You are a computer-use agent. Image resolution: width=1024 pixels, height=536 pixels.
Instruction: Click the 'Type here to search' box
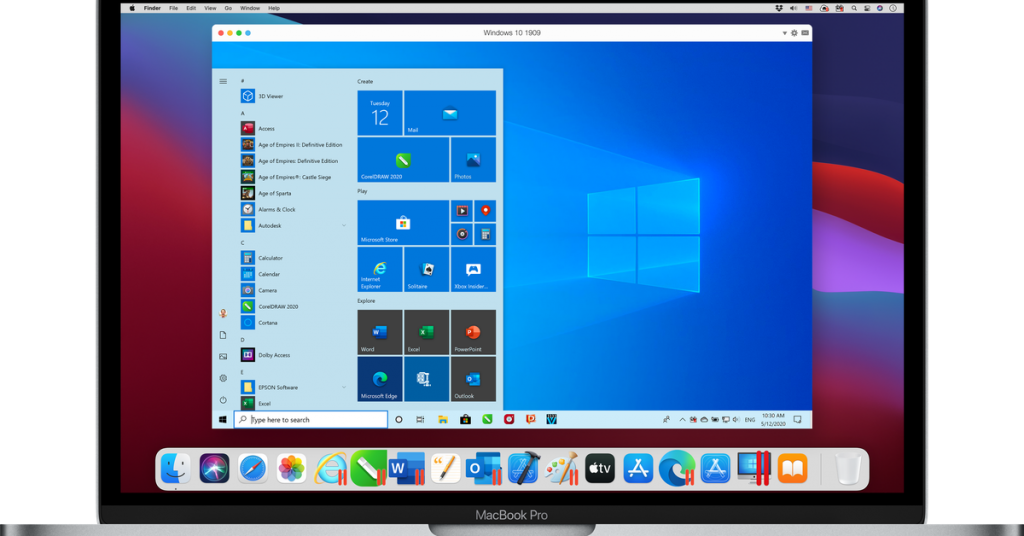pyautogui.click(x=311, y=420)
